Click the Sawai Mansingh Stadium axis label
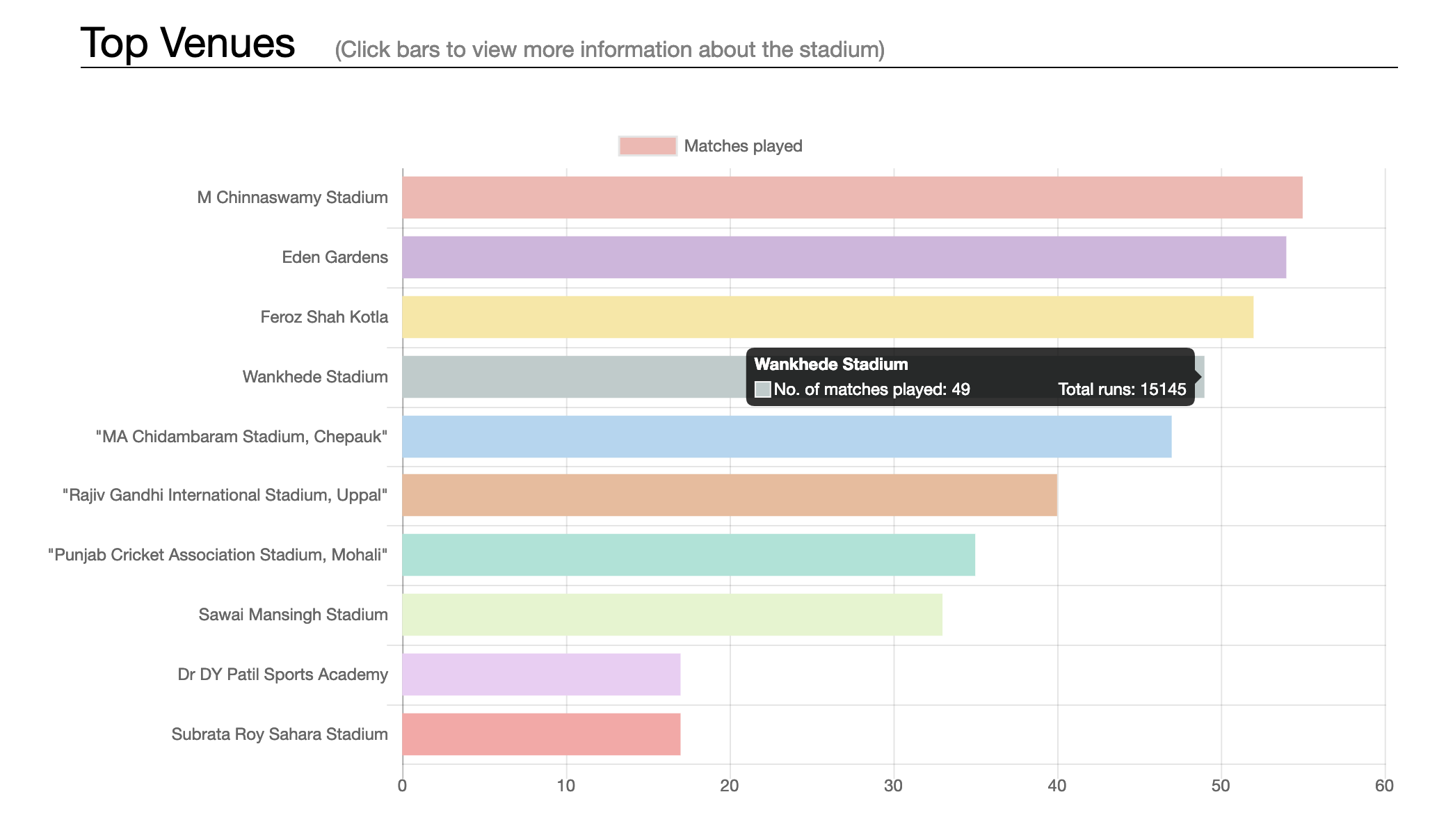 293,615
